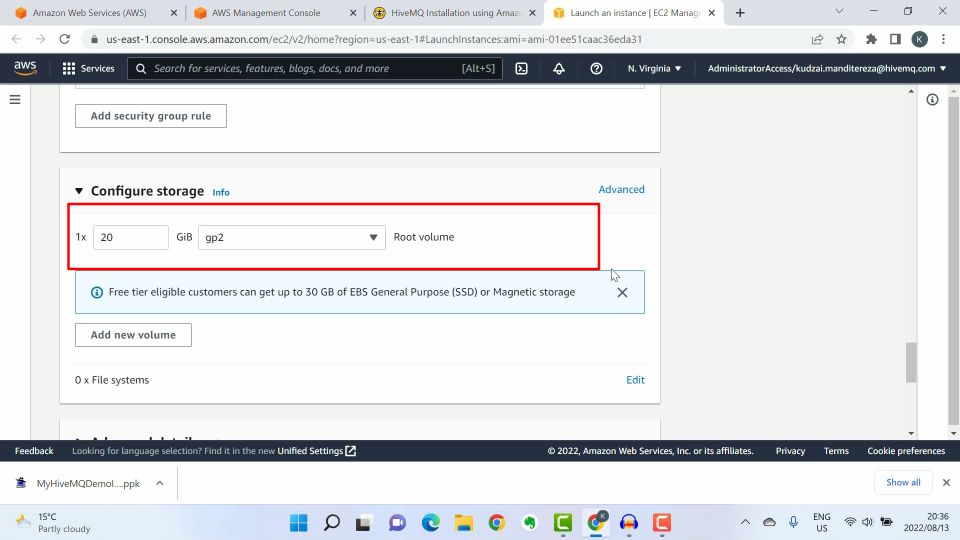Image resolution: width=960 pixels, height=540 pixels.
Task: Open Chrome extensions puzzle icon
Action: pos(871,39)
